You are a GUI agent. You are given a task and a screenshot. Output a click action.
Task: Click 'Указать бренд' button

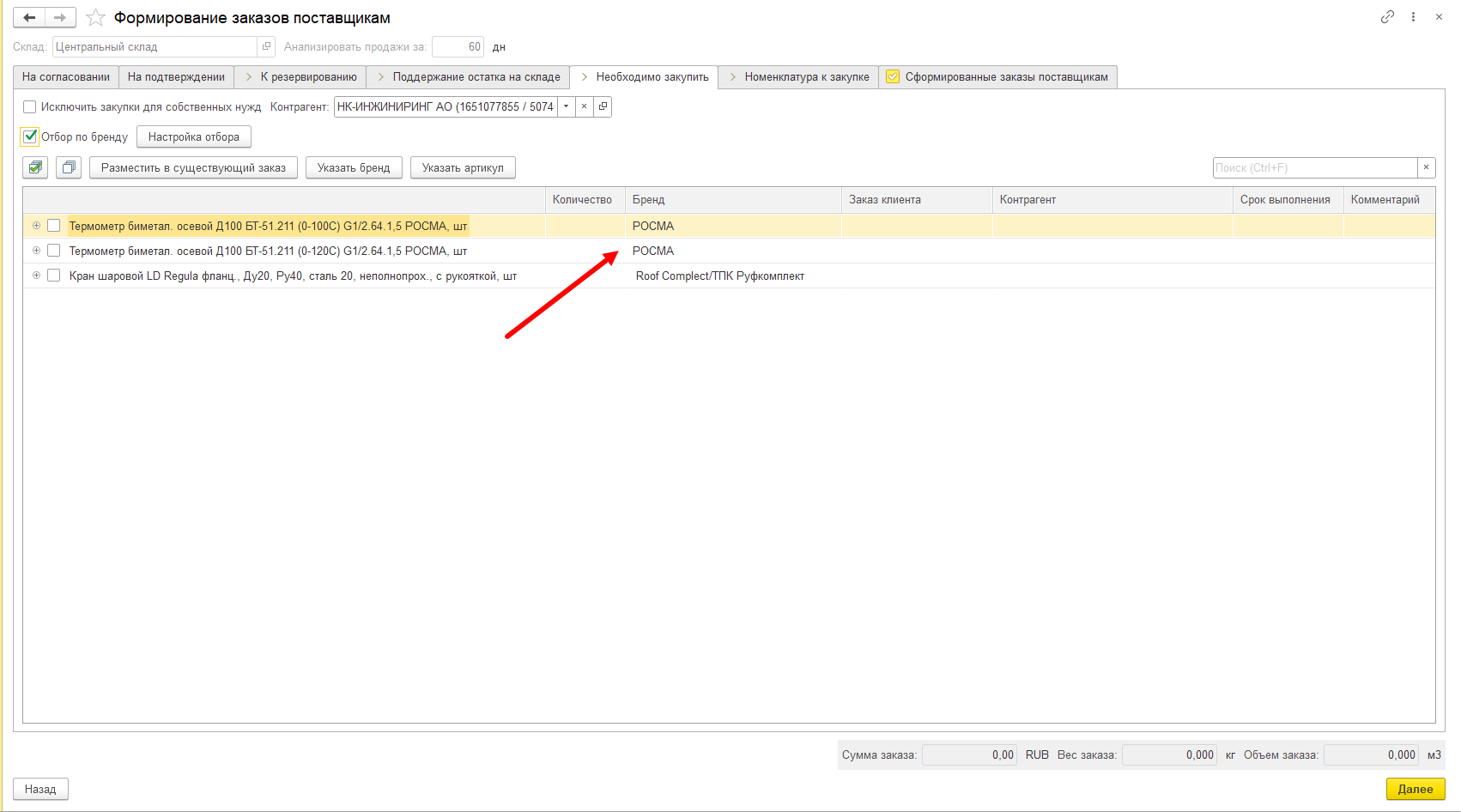tap(354, 167)
